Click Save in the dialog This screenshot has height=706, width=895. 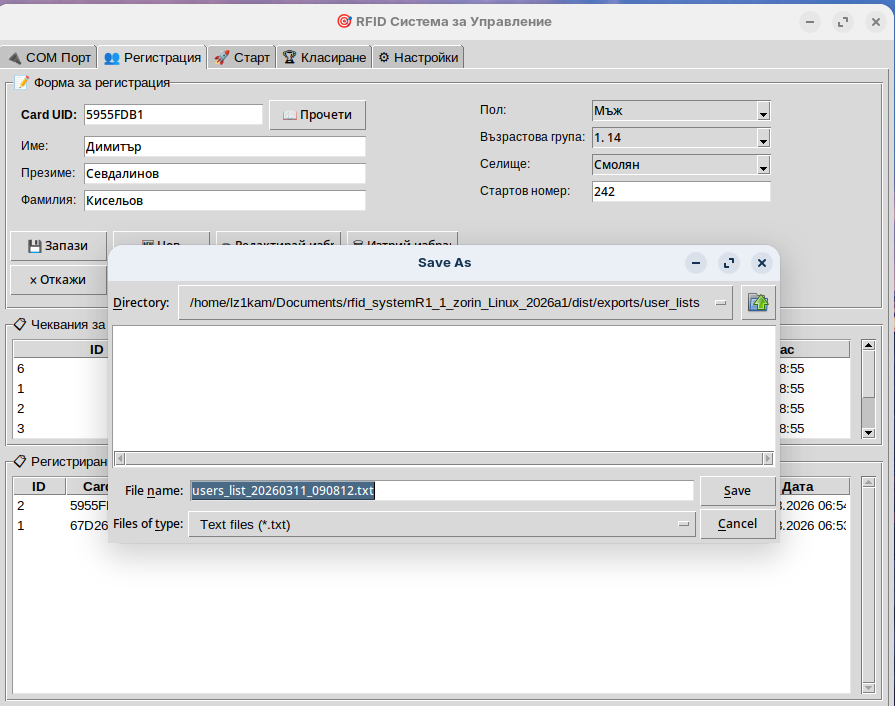click(x=737, y=491)
